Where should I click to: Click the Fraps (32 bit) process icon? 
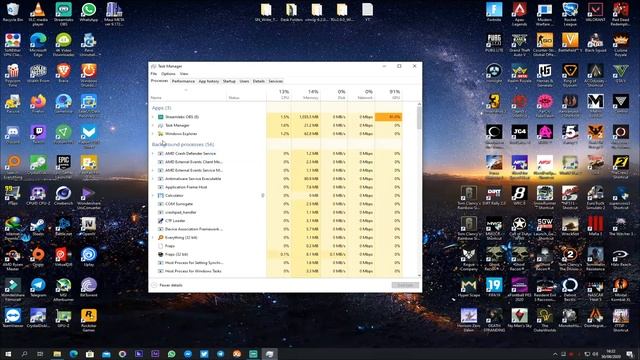pyautogui.click(x=160, y=254)
